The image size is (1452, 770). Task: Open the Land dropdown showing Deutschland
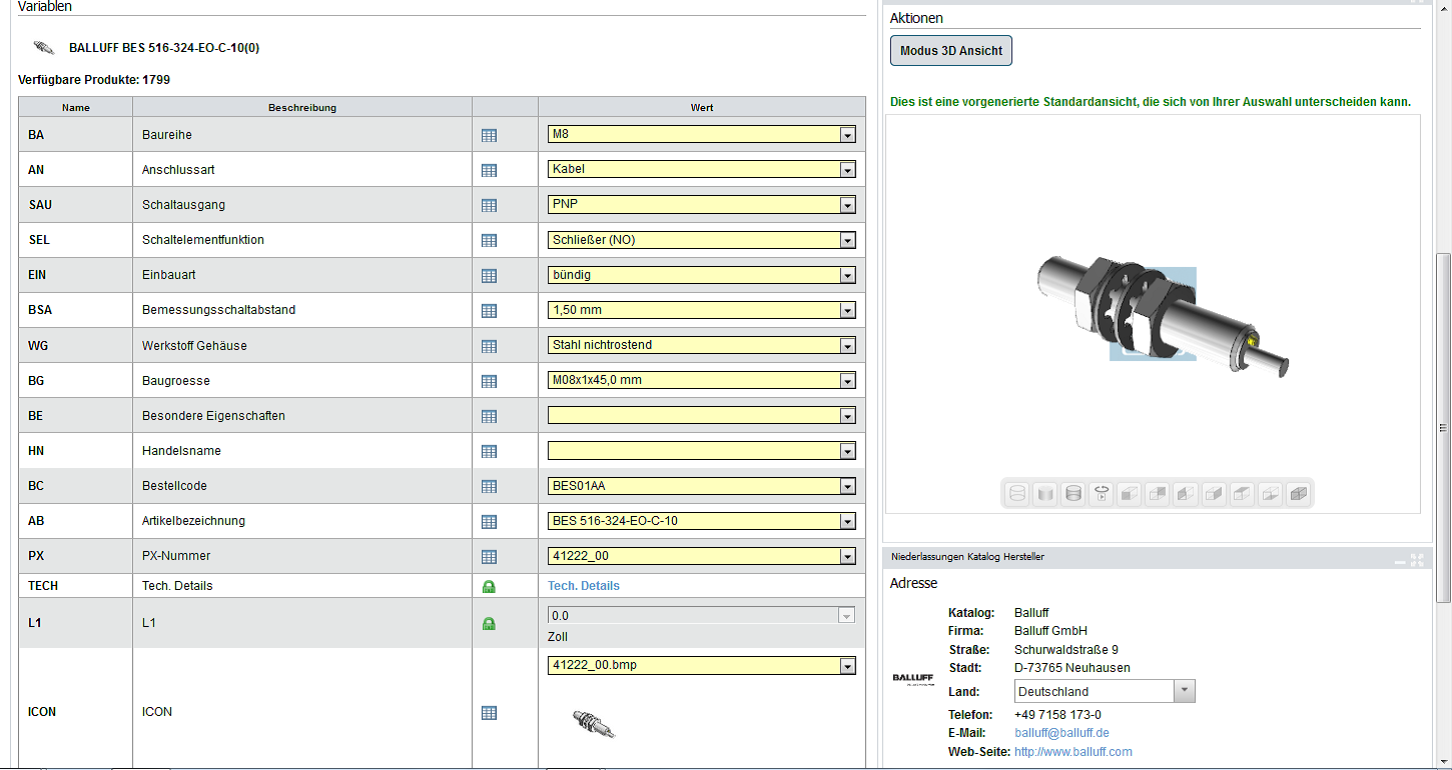[x=1105, y=691]
